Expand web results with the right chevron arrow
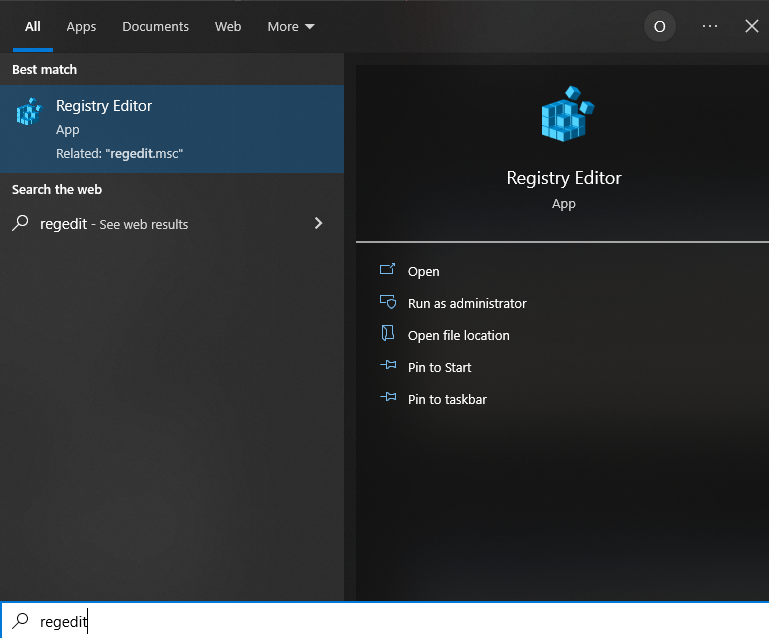This screenshot has width=769, height=638. pos(319,223)
